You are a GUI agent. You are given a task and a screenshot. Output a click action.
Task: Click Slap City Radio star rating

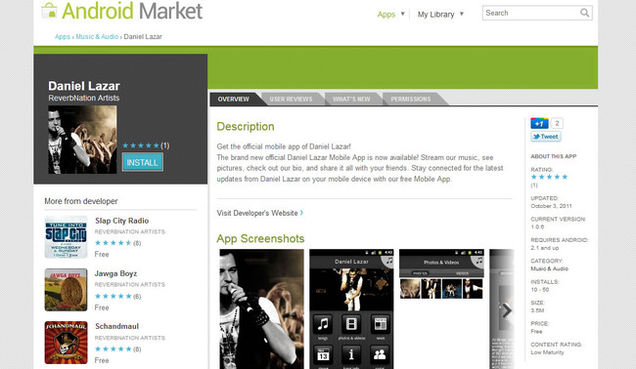[x=113, y=243]
